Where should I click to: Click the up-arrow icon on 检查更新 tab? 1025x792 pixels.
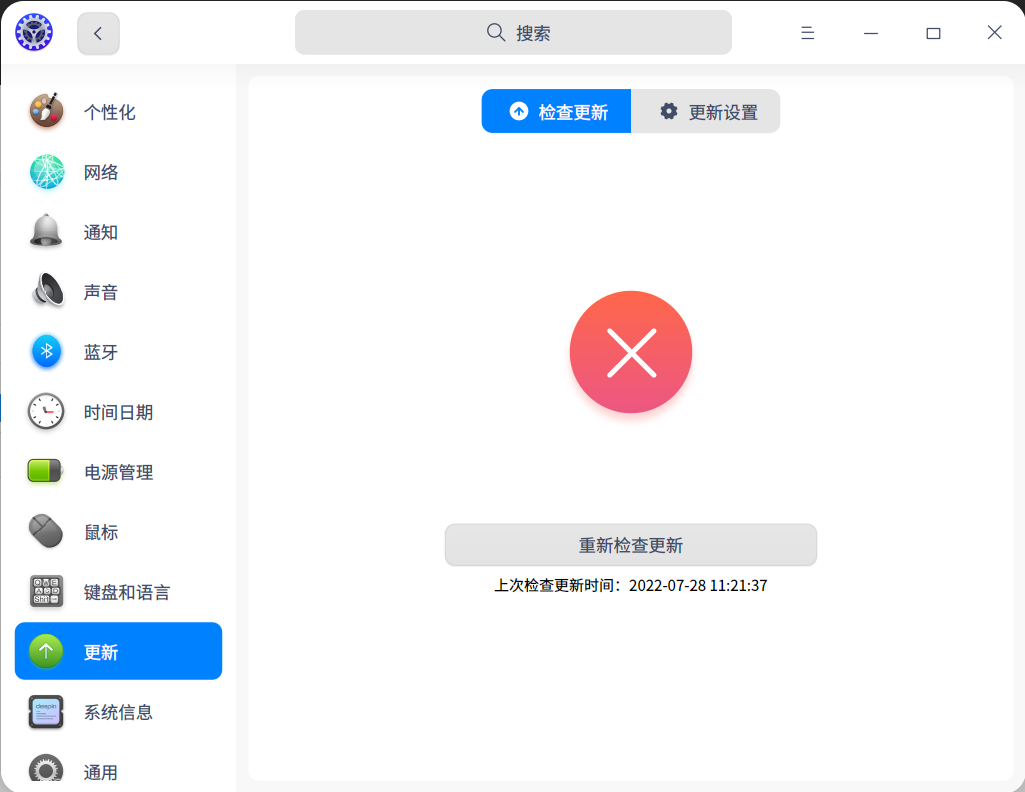tap(519, 111)
